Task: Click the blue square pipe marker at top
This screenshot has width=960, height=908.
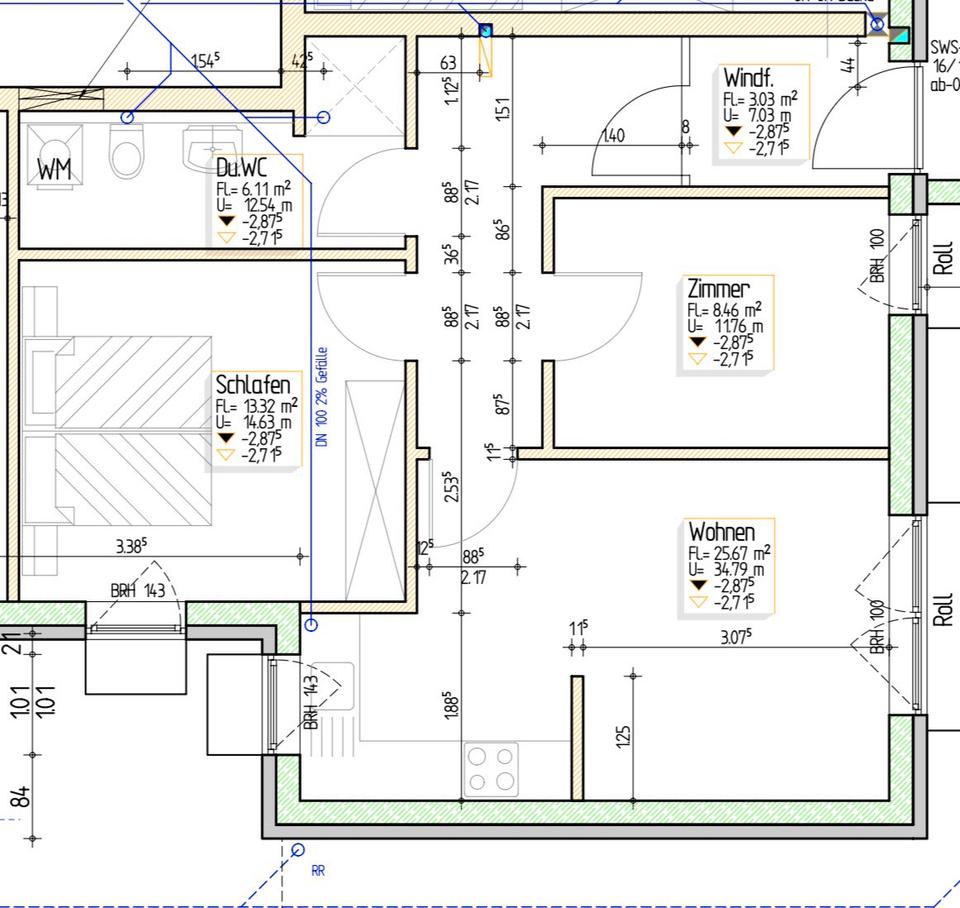Action: tap(486, 31)
